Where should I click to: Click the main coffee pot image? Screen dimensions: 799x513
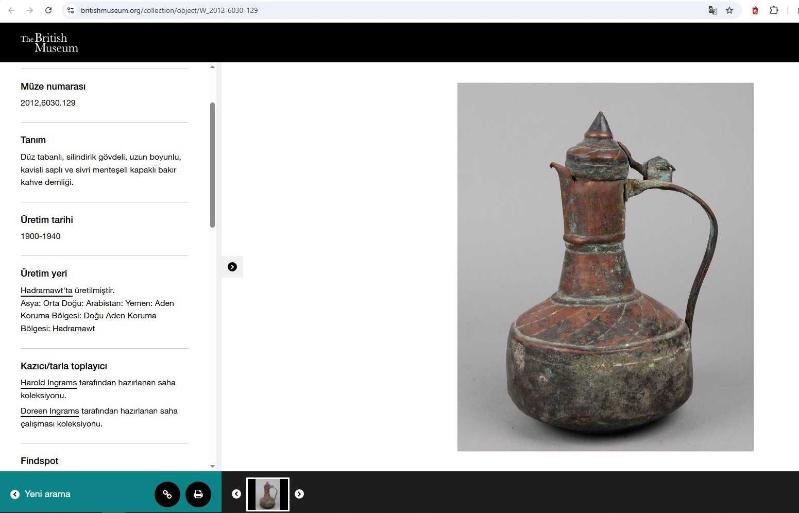605,267
